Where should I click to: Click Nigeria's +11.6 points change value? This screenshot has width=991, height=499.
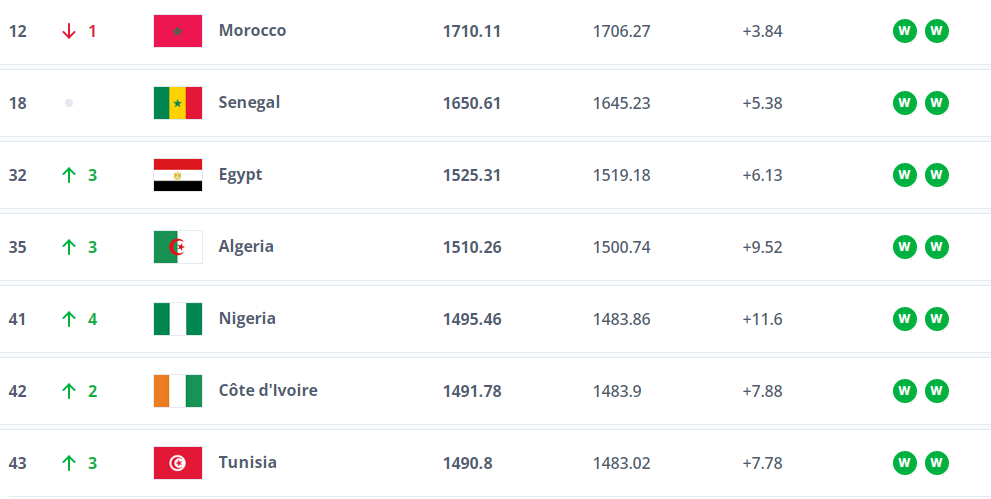(762, 319)
